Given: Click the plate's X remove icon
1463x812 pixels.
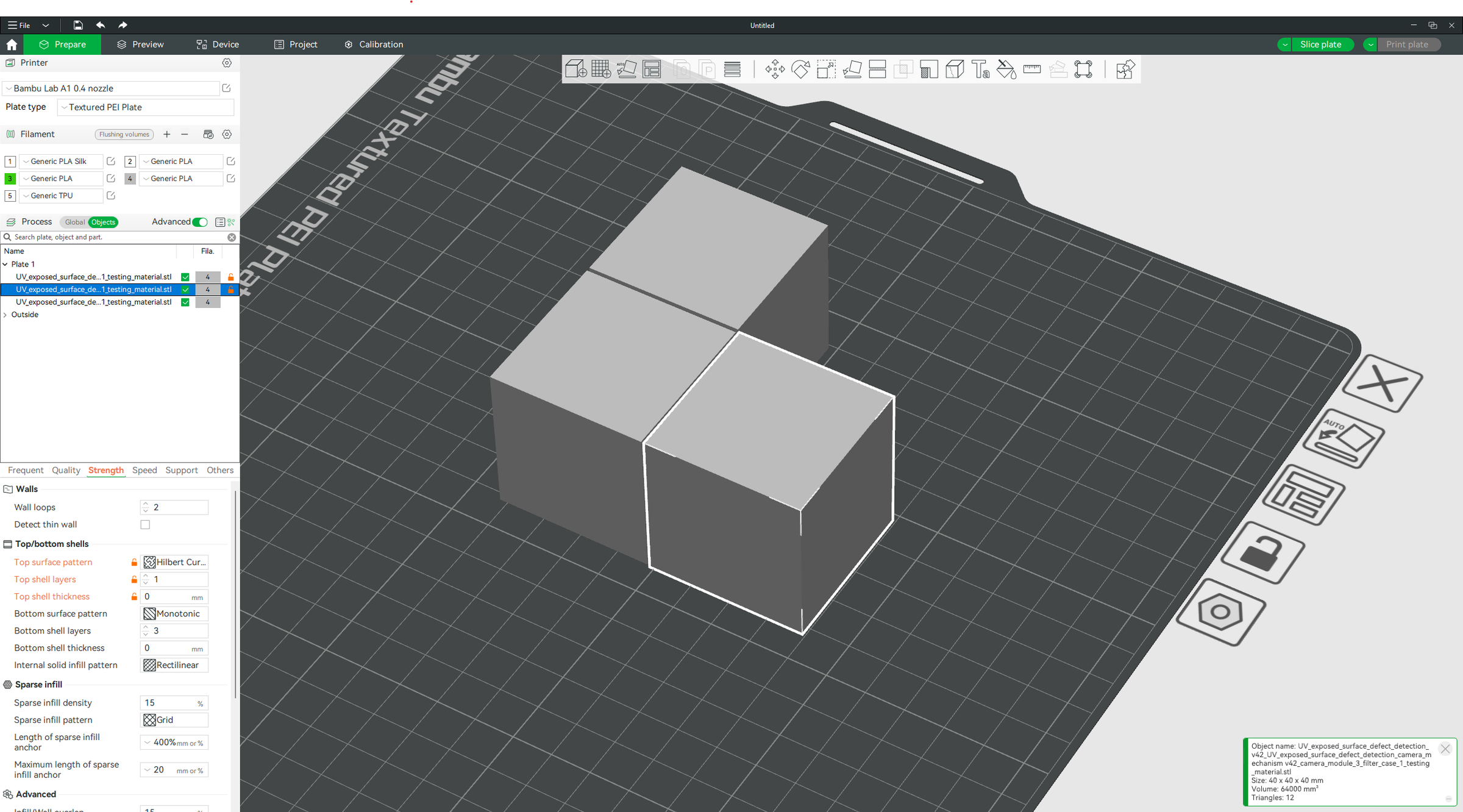Looking at the screenshot, I should pyautogui.click(x=1383, y=383).
